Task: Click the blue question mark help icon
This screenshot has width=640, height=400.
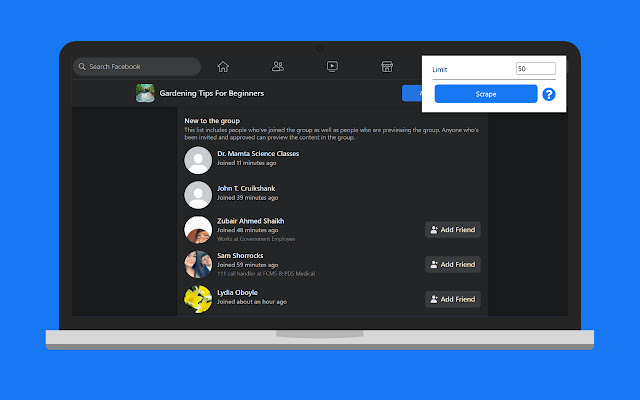Action: click(x=548, y=95)
